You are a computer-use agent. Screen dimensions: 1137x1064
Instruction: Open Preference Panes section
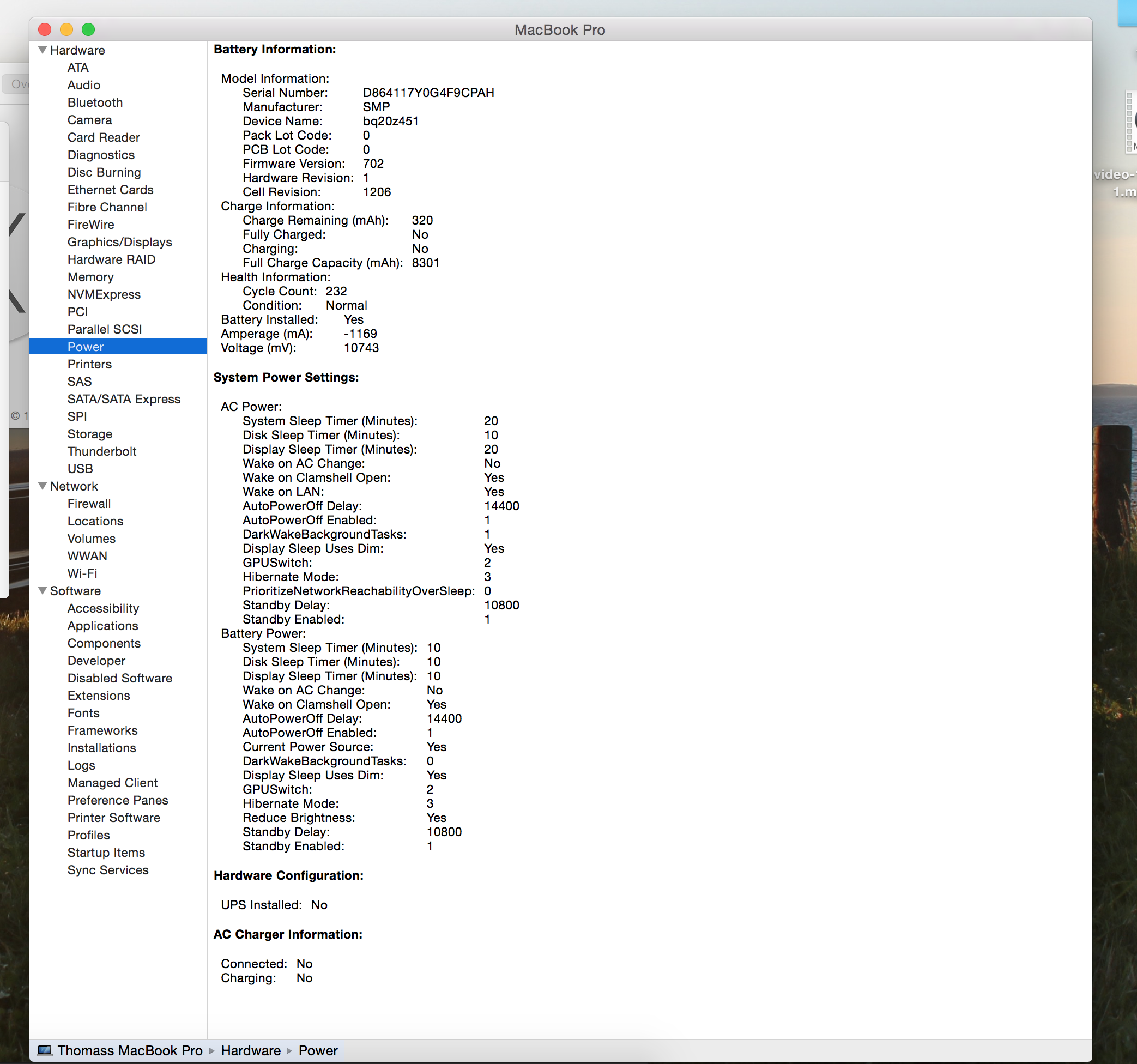(x=118, y=800)
